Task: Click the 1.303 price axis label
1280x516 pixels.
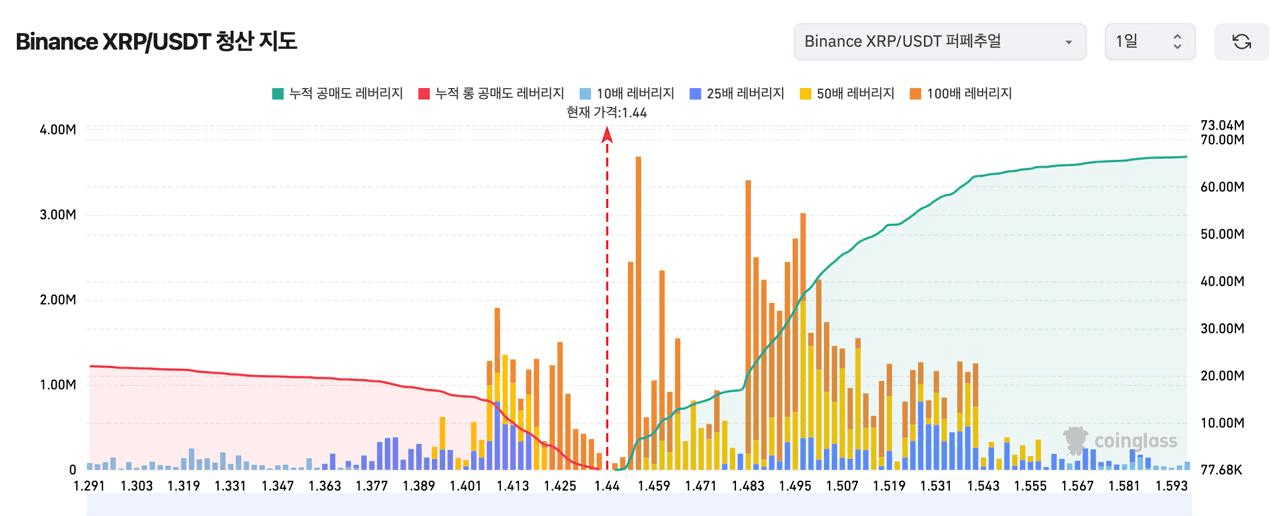Action: tap(136, 486)
